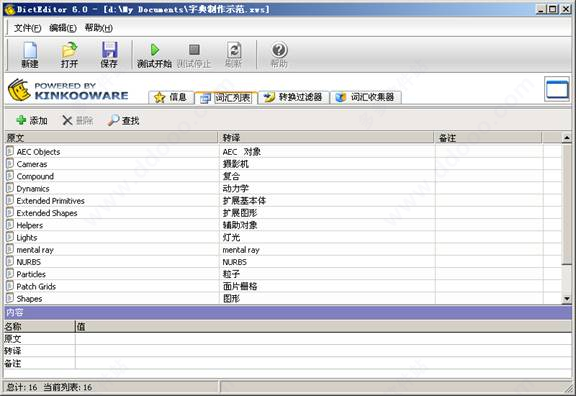Click the 名称 column header in content panel
Viewport: 576px width, 396px height.
point(39,327)
